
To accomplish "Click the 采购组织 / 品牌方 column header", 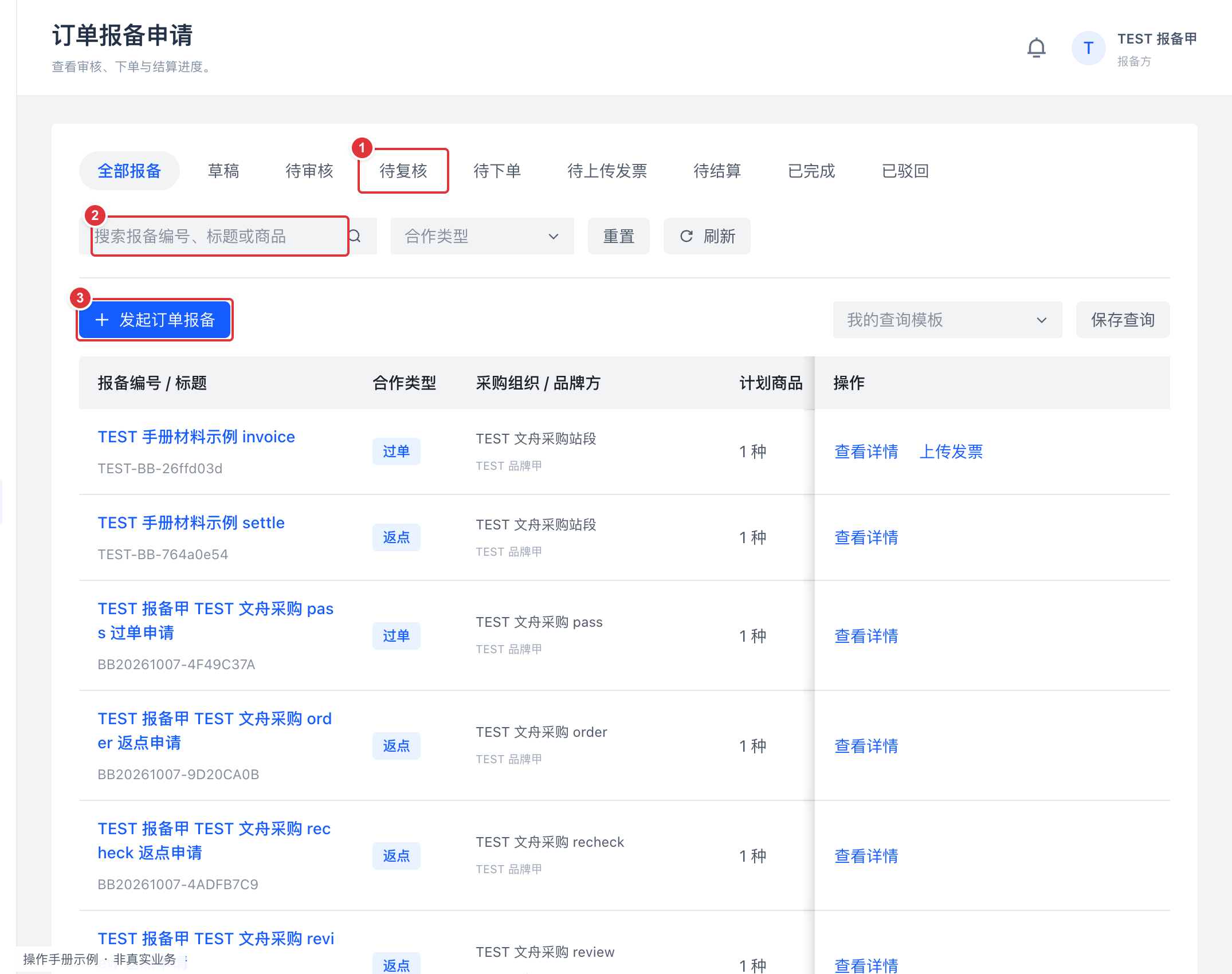I will pyautogui.click(x=538, y=383).
